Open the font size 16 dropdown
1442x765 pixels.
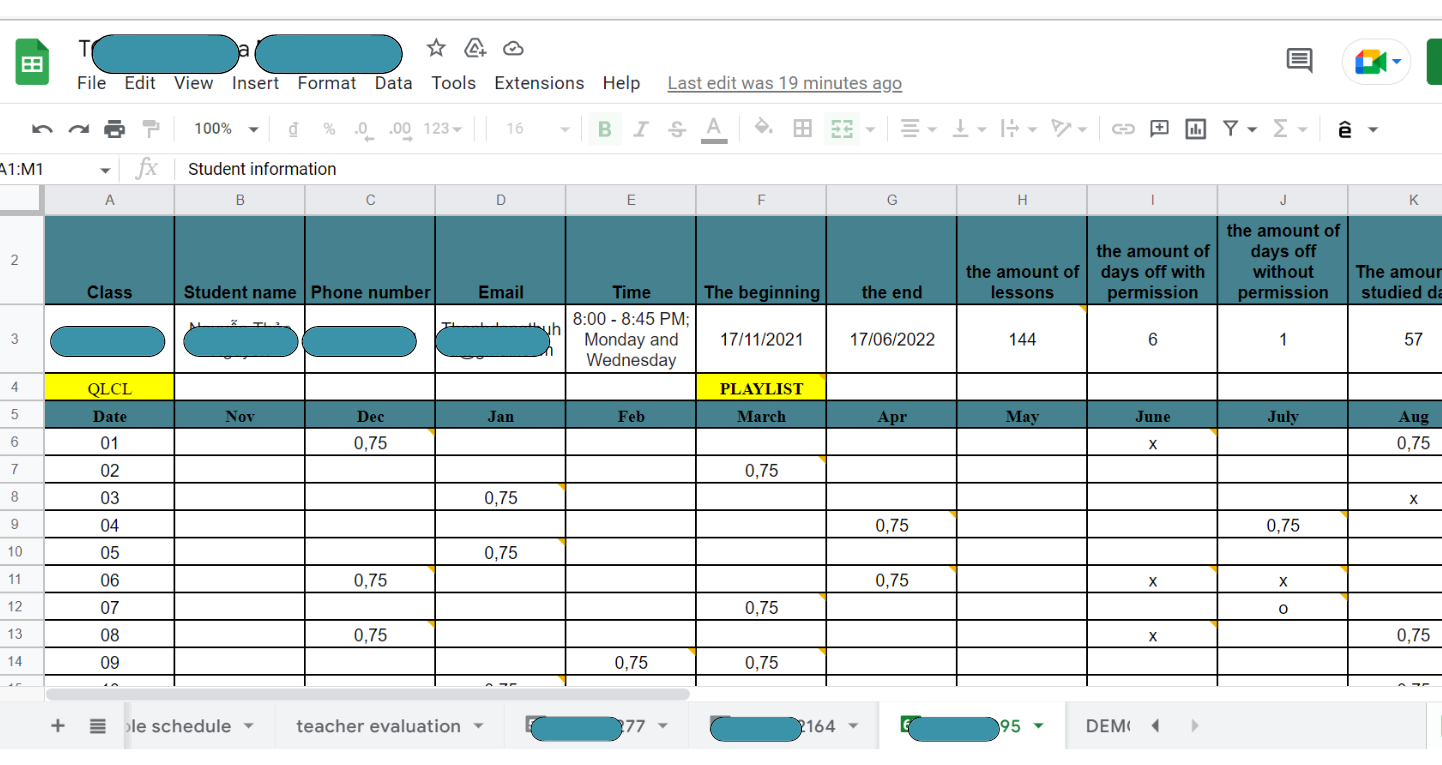click(x=537, y=129)
